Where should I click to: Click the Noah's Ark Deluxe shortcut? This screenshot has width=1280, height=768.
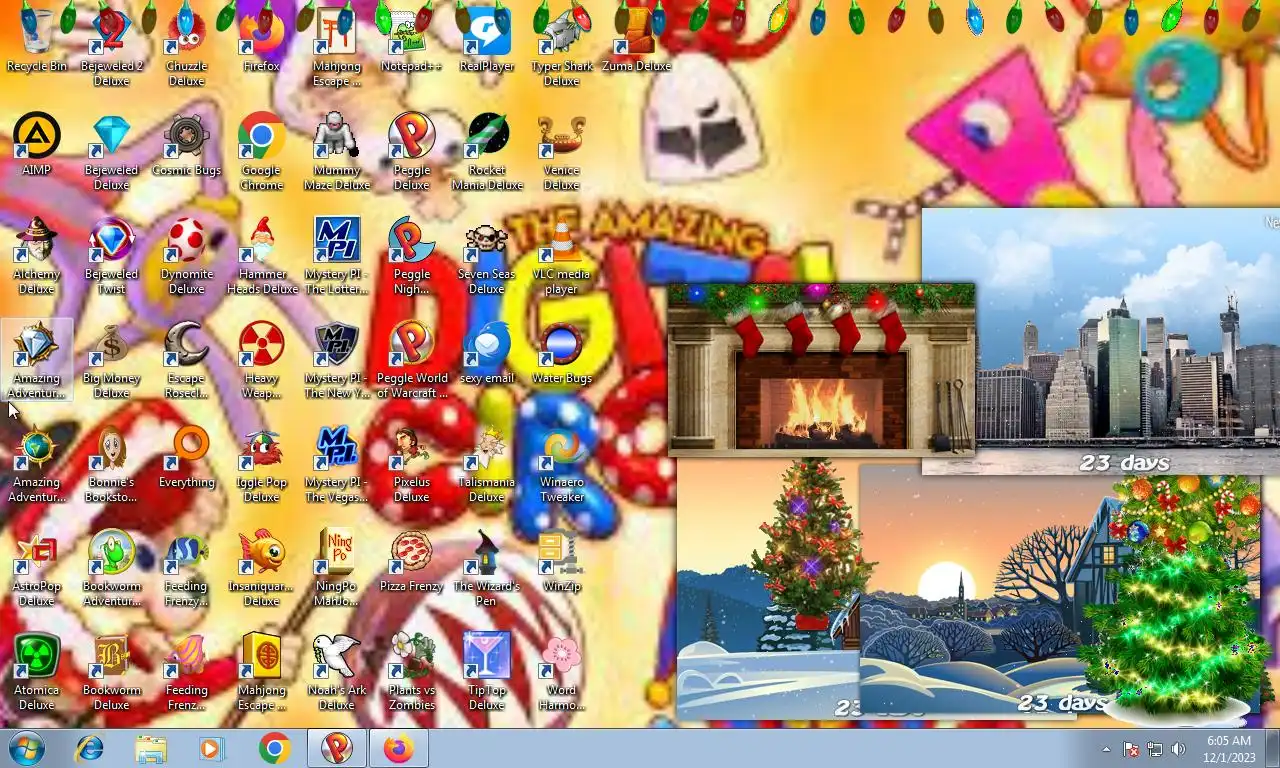pos(336,672)
